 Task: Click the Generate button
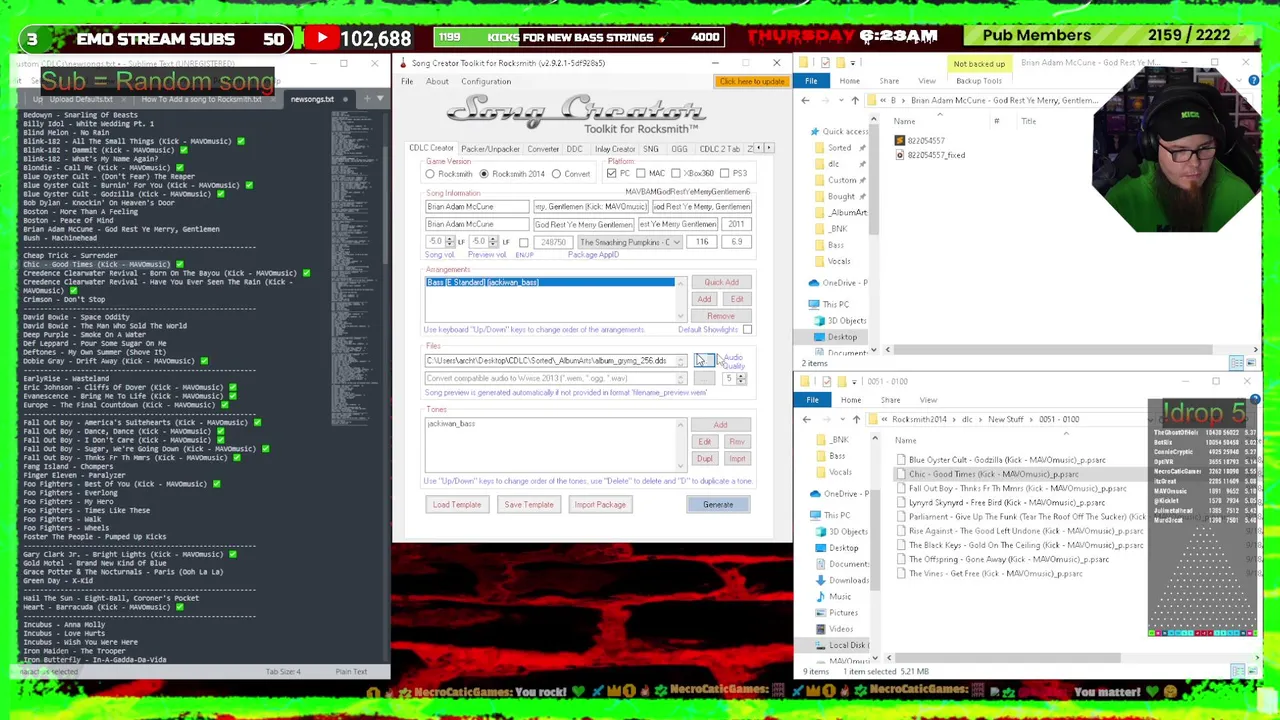tap(718, 505)
